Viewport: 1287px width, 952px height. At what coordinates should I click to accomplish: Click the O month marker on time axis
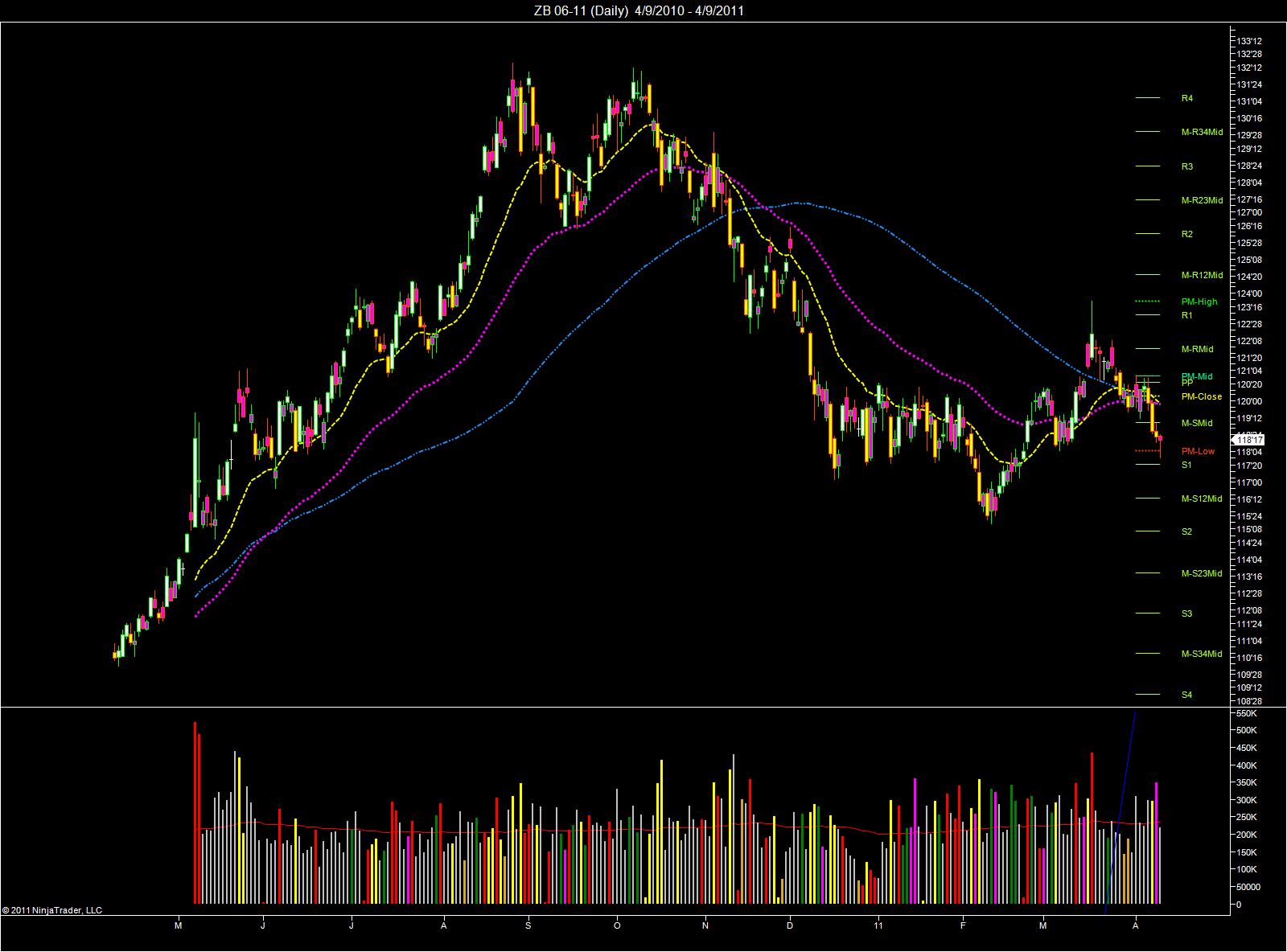(x=618, y=925)
